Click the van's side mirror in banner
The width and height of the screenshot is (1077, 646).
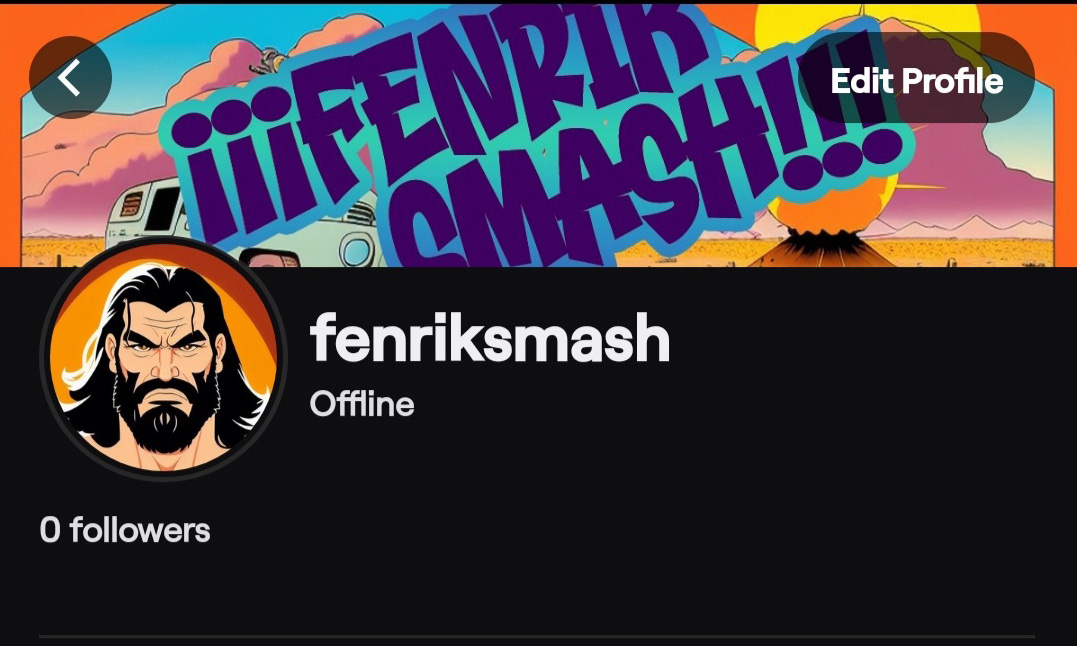[x=270, y=258]
